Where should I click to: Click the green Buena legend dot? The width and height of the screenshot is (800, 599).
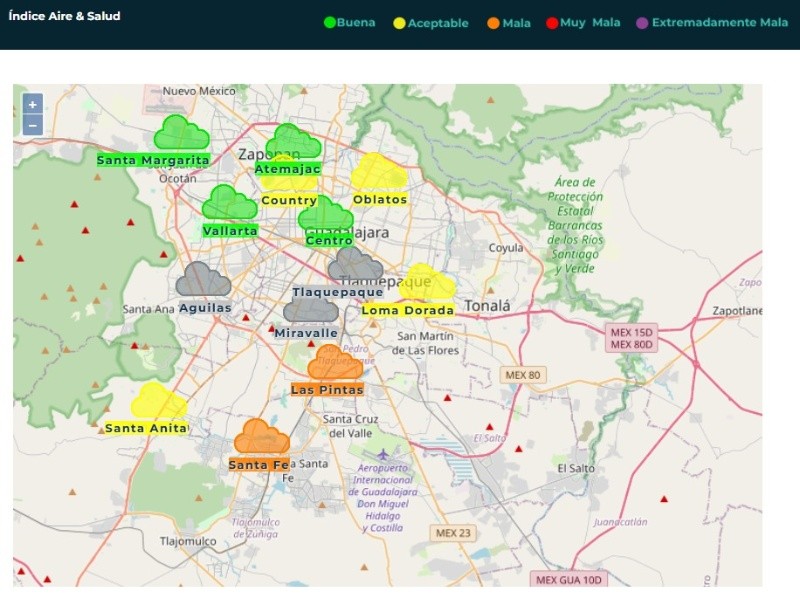coord(330,23)
